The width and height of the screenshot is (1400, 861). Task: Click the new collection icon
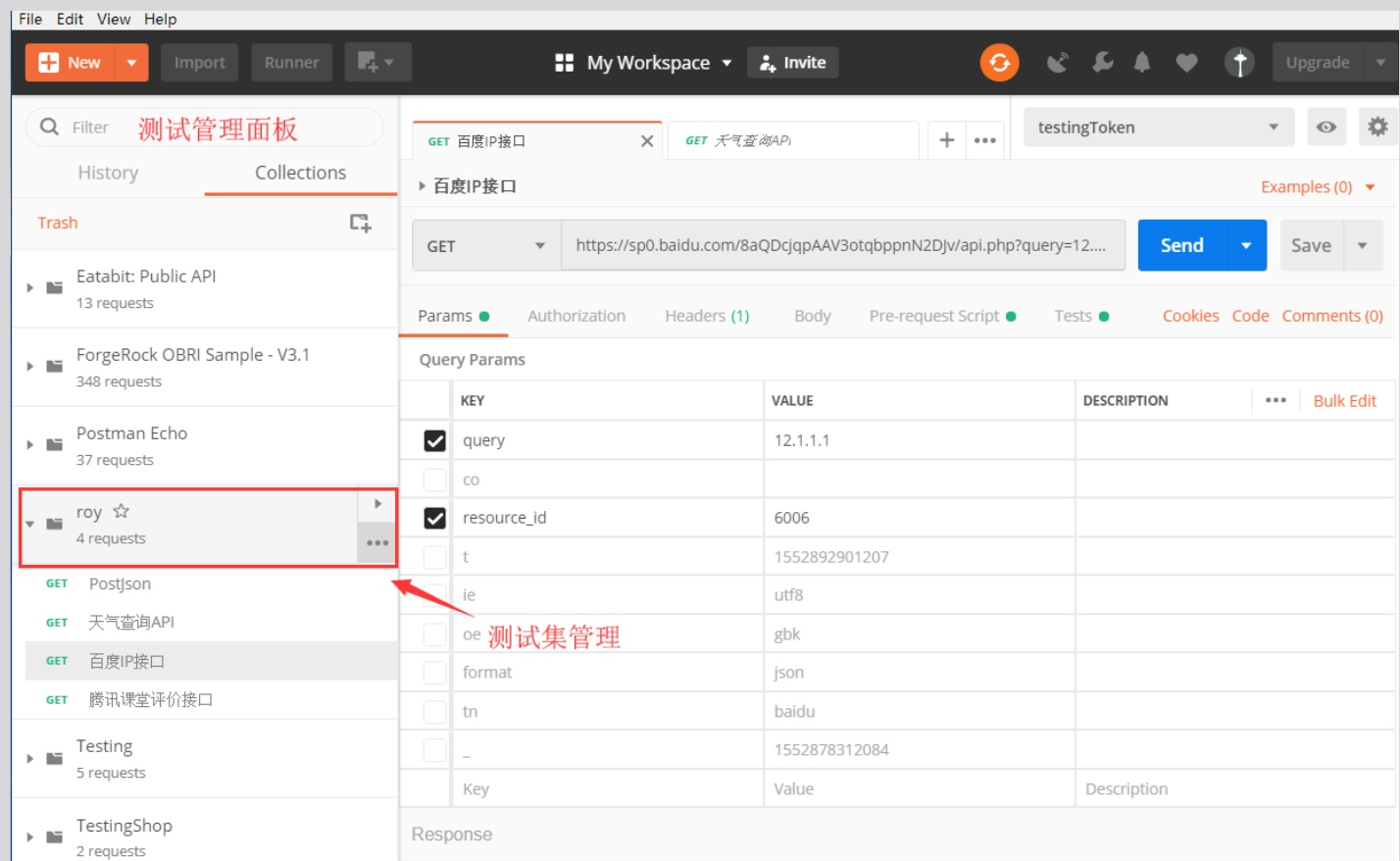[x=360, y=223]
